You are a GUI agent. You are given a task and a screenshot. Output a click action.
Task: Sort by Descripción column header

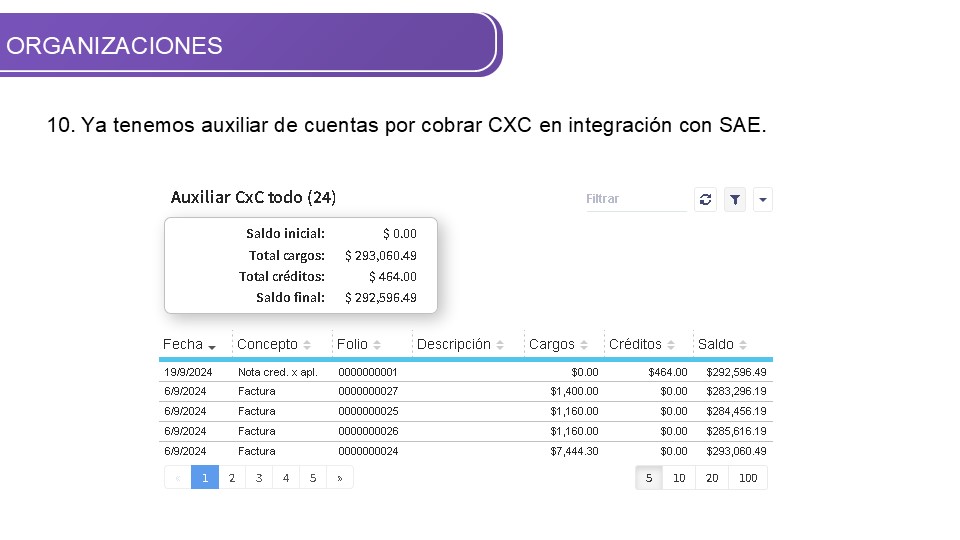(460, 344)
